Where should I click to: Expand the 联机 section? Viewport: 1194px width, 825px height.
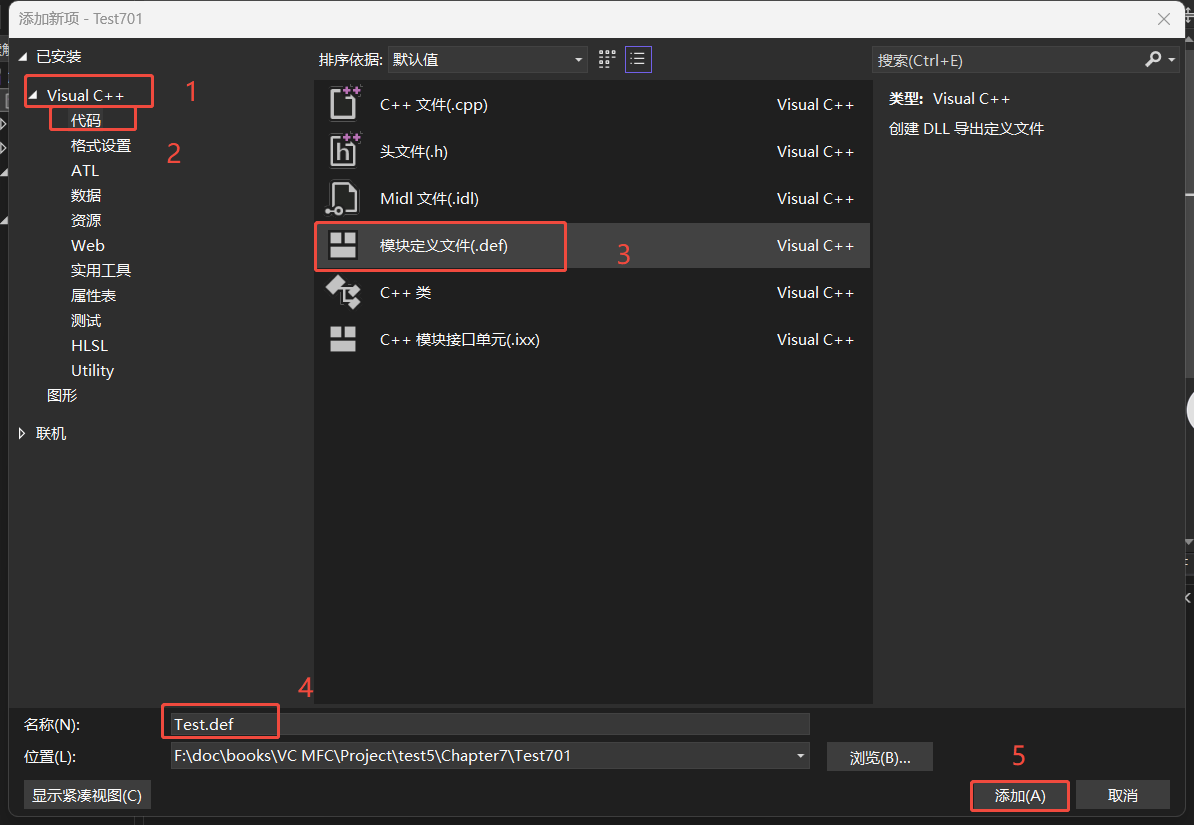tap(22, 433)
